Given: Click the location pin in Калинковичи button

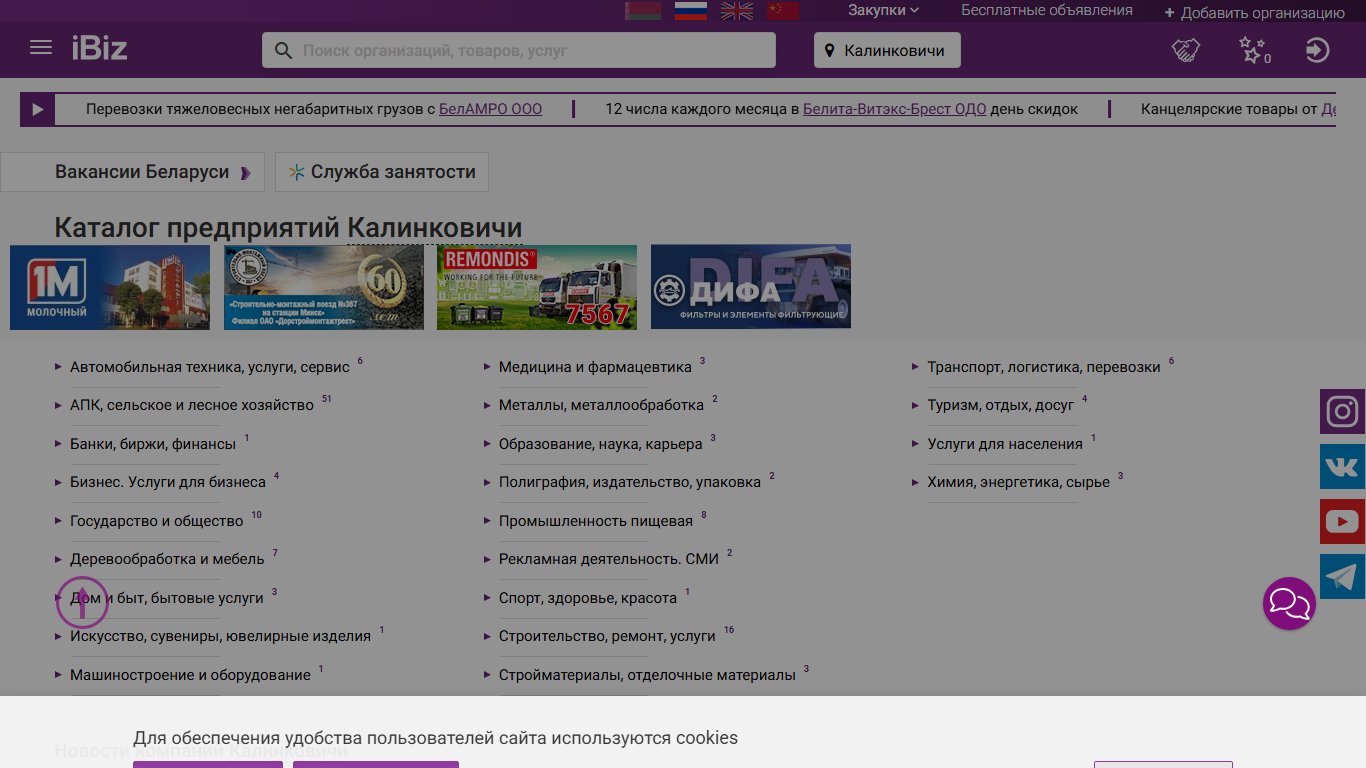Looking at the screenshot, I should (829, 50).
